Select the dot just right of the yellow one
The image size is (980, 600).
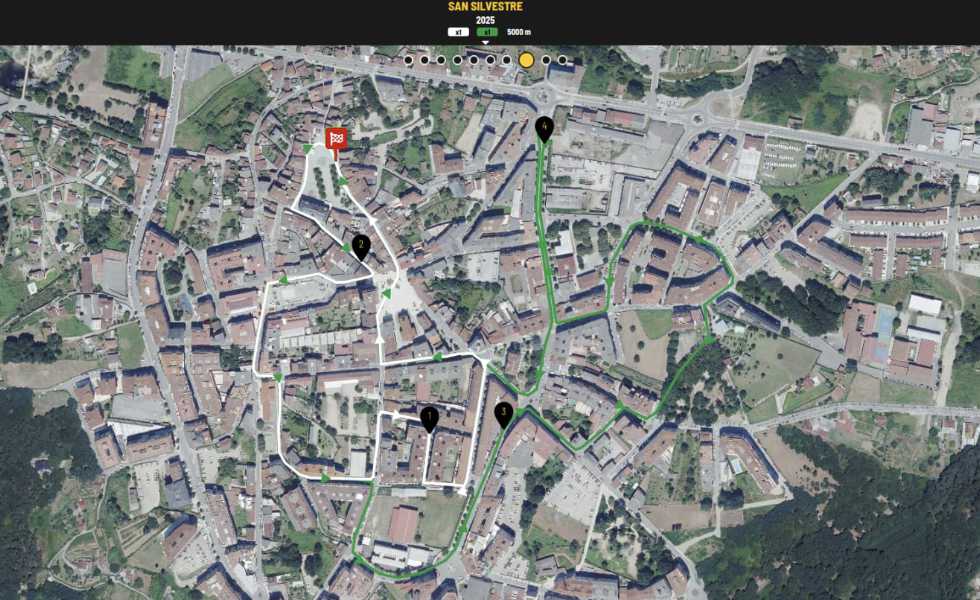546,60
